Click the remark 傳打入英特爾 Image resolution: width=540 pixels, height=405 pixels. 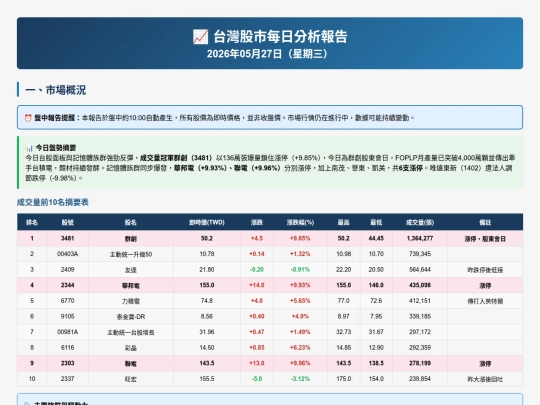click(485, 301)
